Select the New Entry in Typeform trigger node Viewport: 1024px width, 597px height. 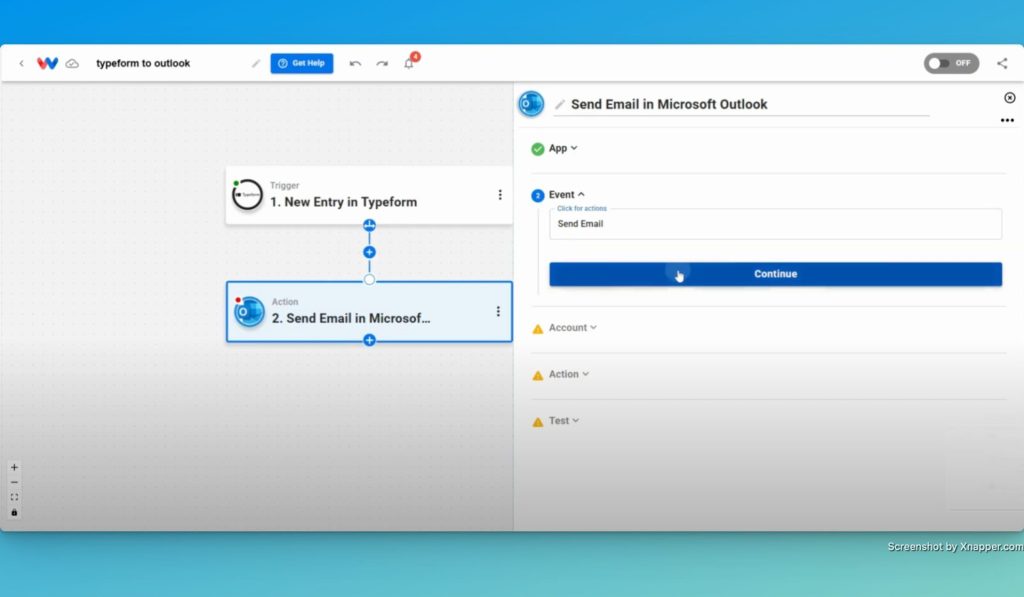tap(368, 195)
